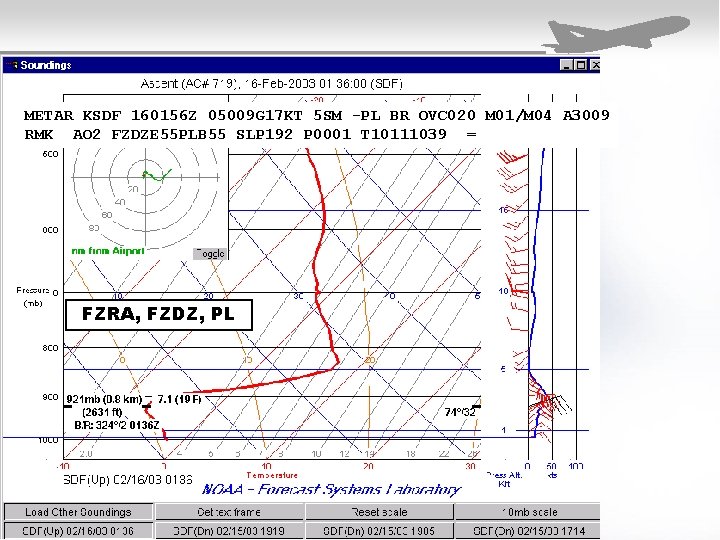Image resolution: width=720 pixels, height=540 pixels.
Task: Click the 921mb (0.8 km) readout text
Action: tap(104, 399)
